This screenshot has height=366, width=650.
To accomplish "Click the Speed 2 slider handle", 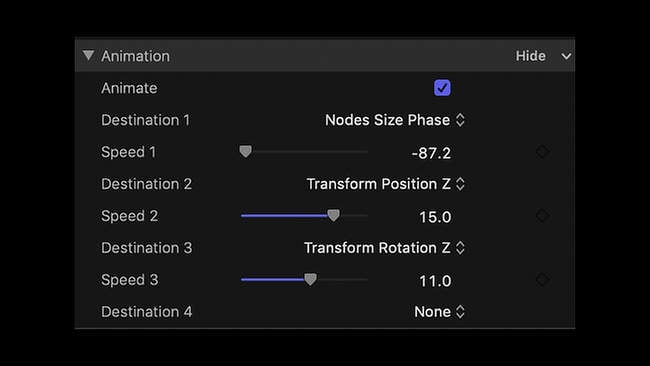I will click(x=333, y=215).
